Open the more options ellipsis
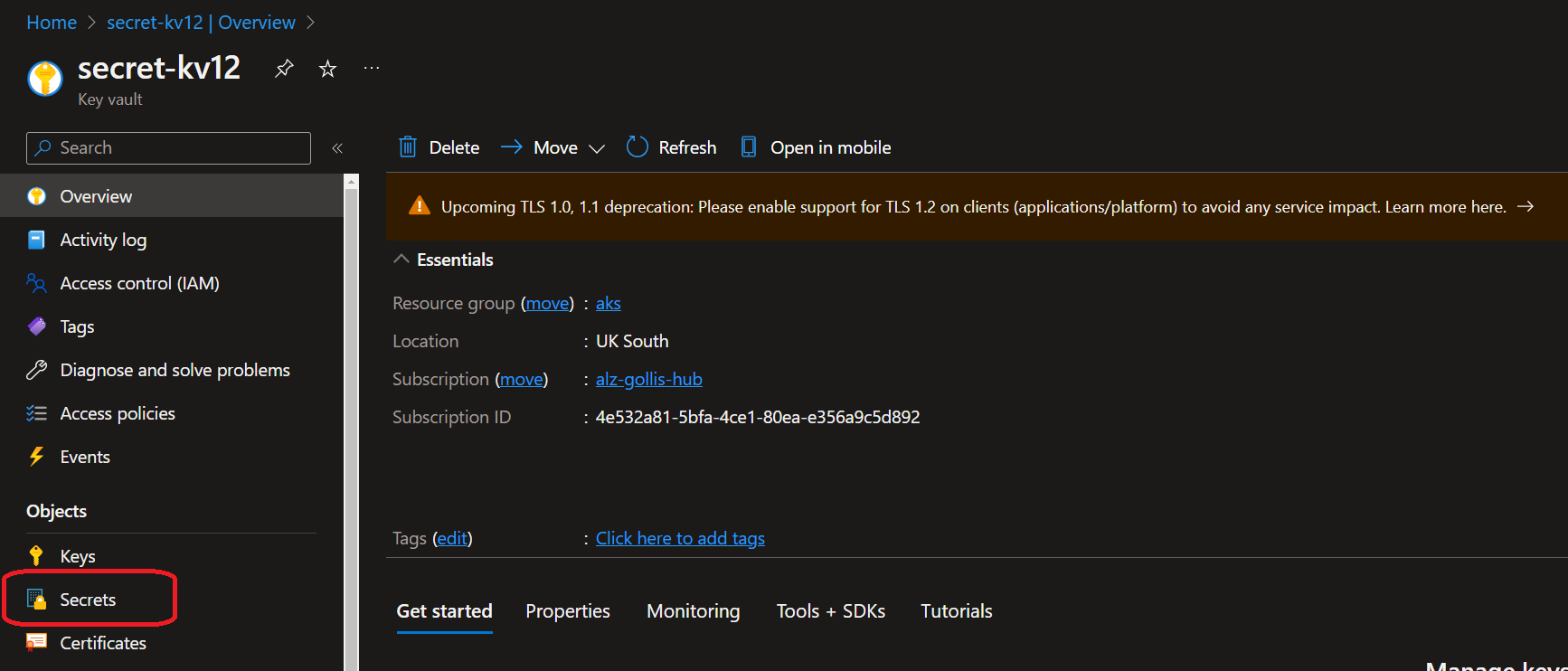Viewport: 1568px width, 671px height. 372,69
